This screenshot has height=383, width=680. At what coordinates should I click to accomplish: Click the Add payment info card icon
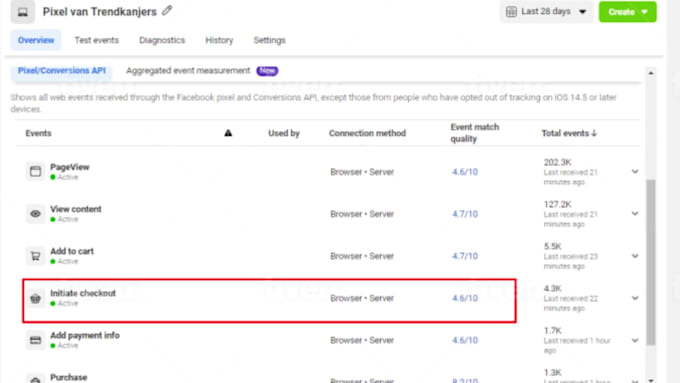coord(36,340)
